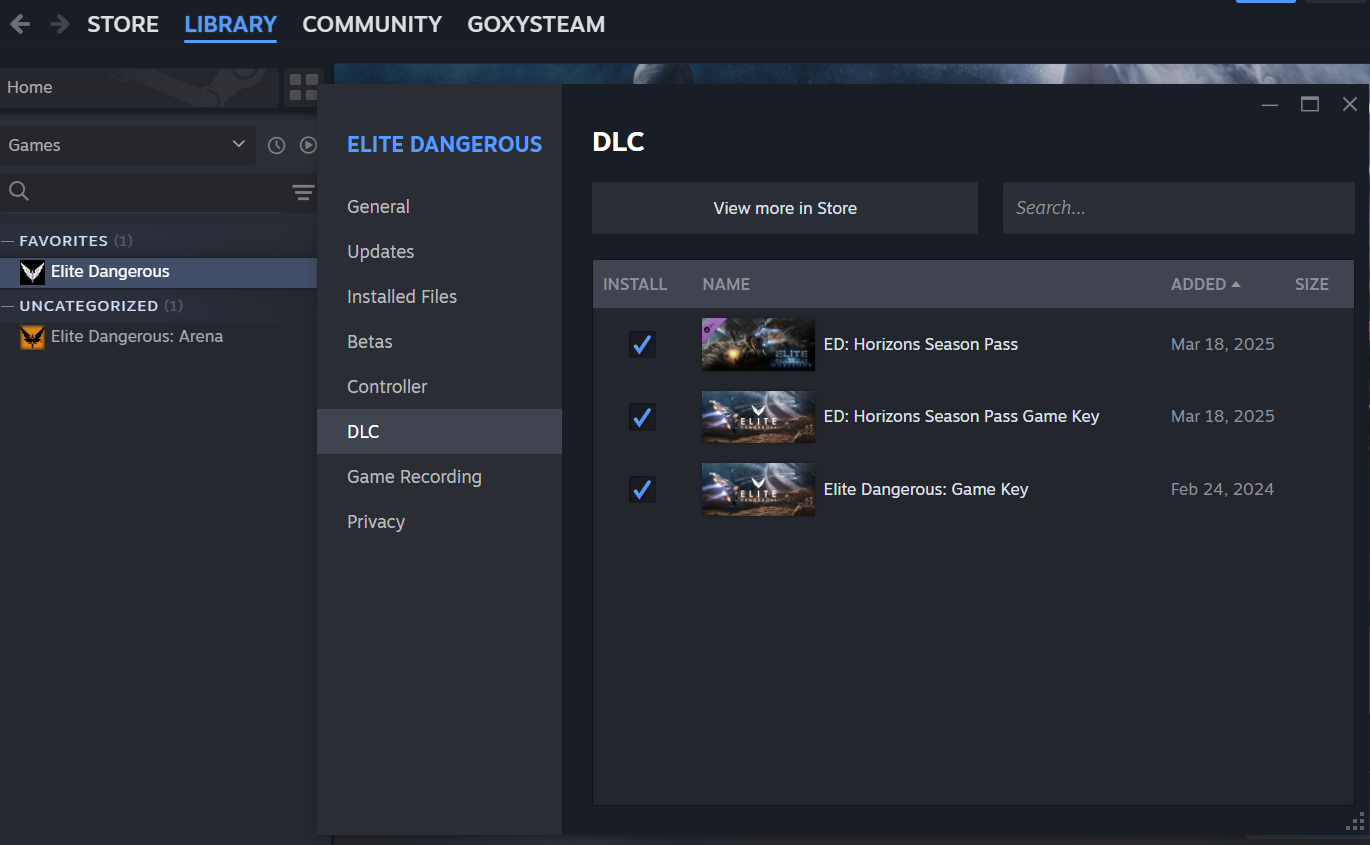Click ED: Horizons Season Pass Game Key thumbnail

(758, 417)
